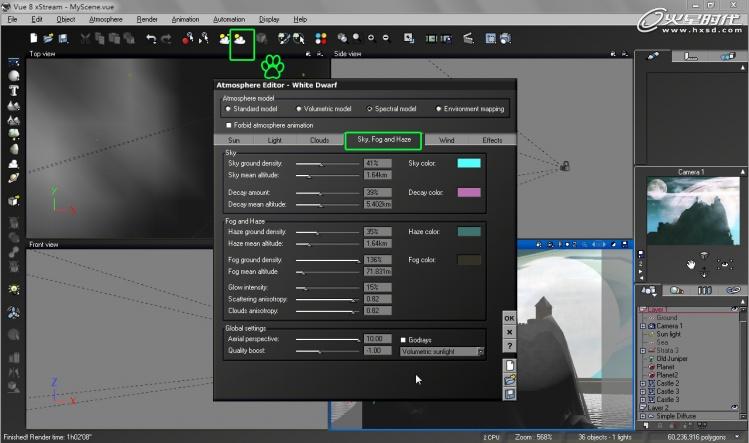Enable the Godrays checkbox
Image resolution: width=749 pixels, height=443 pixels.
tap(403, 339)
